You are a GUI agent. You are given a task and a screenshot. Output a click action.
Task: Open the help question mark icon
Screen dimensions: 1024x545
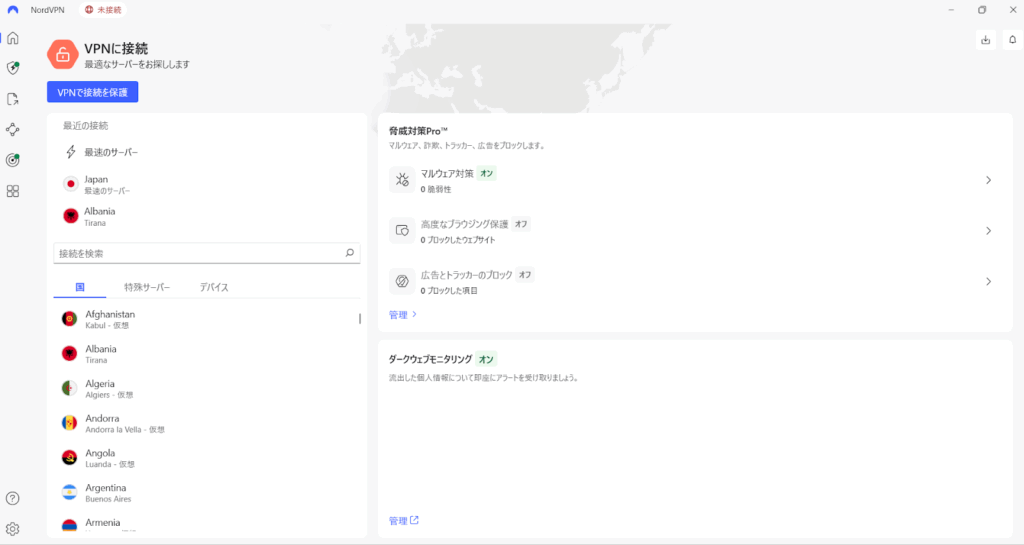point(13,498)
